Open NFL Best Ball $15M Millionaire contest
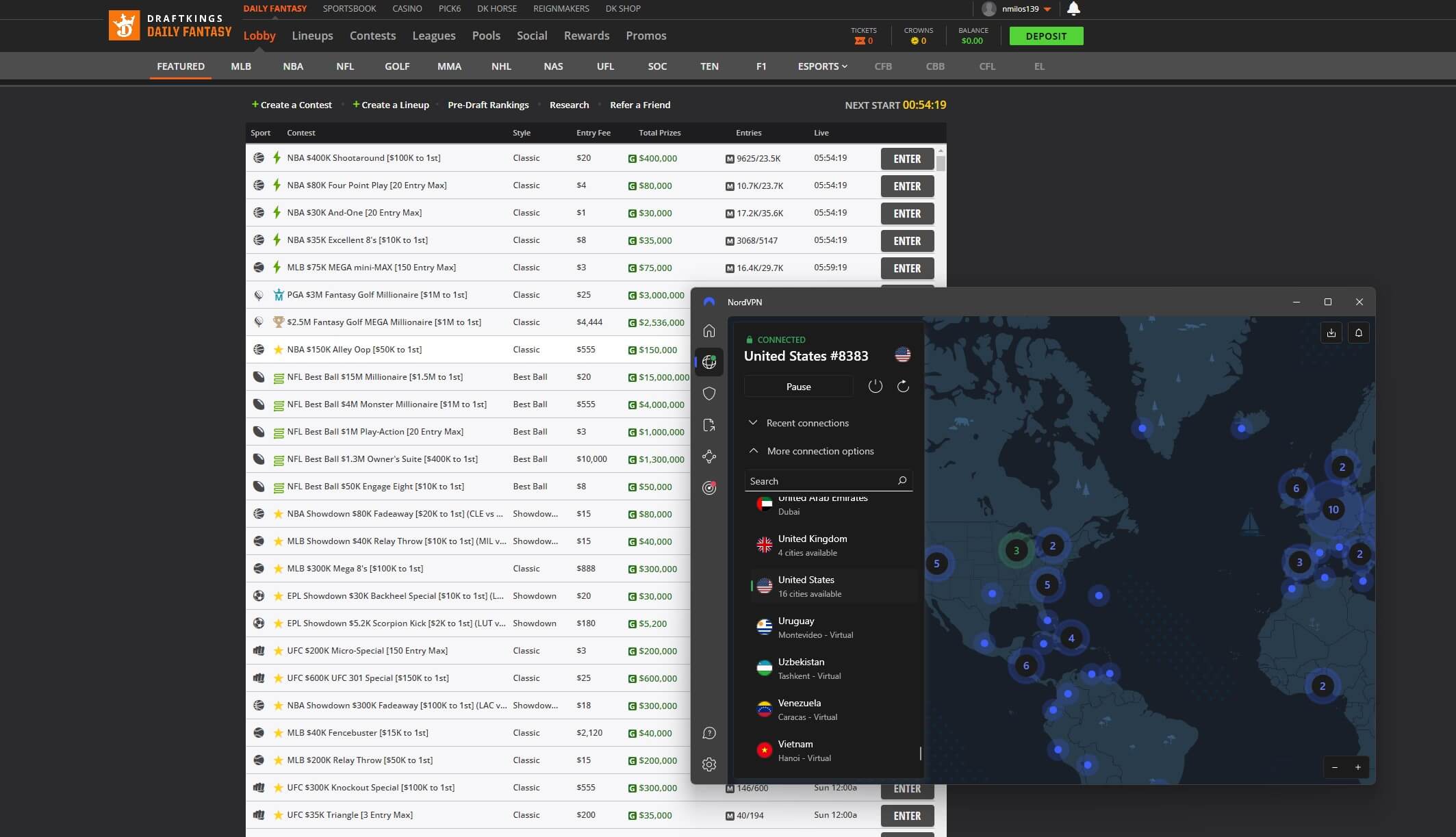Image resolution: width=1456 pixels, height=837 pixels. (374, 376)
